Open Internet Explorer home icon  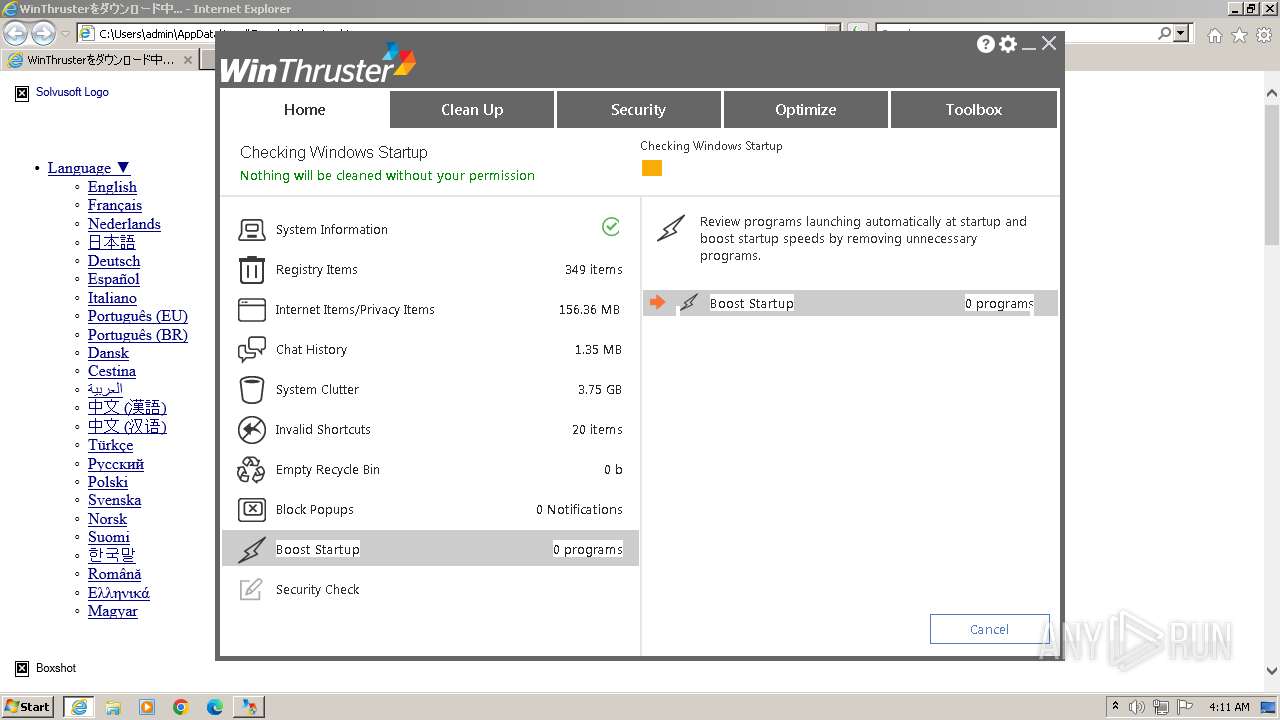tap(1215, 35)
